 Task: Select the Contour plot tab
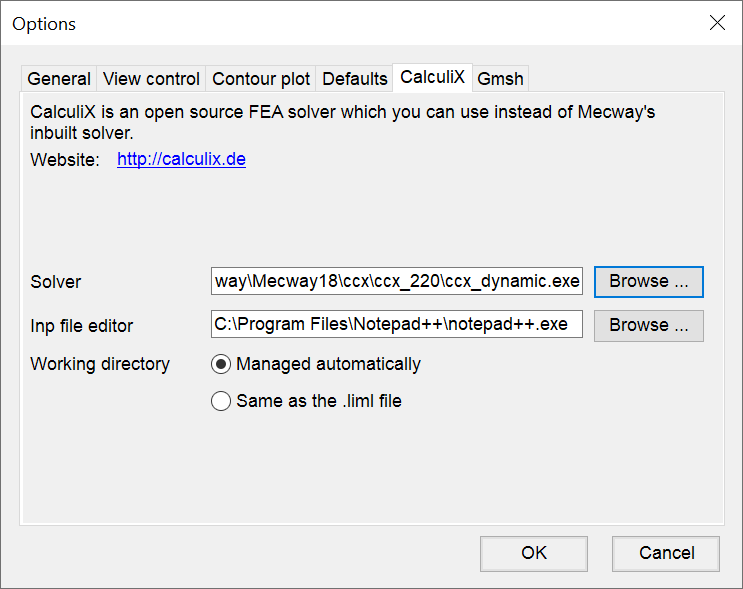pos(261,79)
